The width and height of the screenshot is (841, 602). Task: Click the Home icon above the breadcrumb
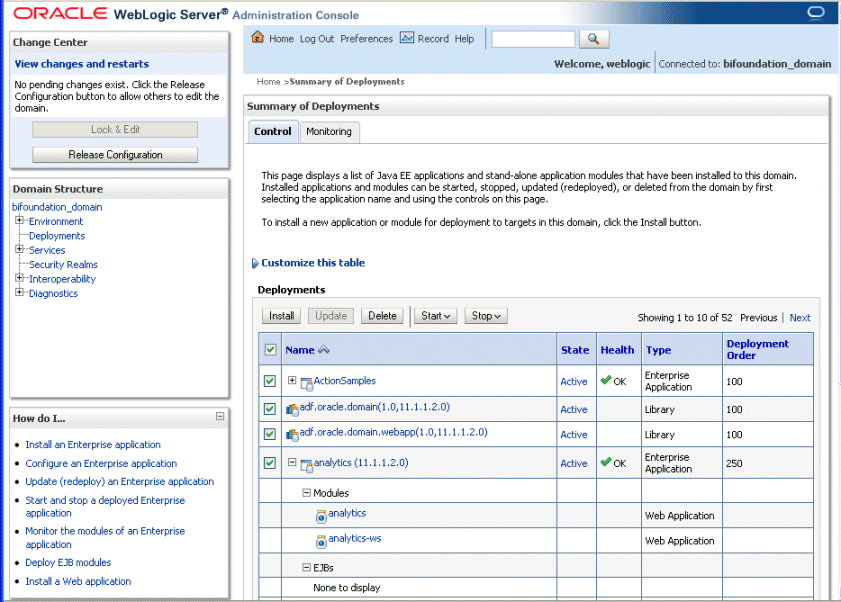pos(258,38)
